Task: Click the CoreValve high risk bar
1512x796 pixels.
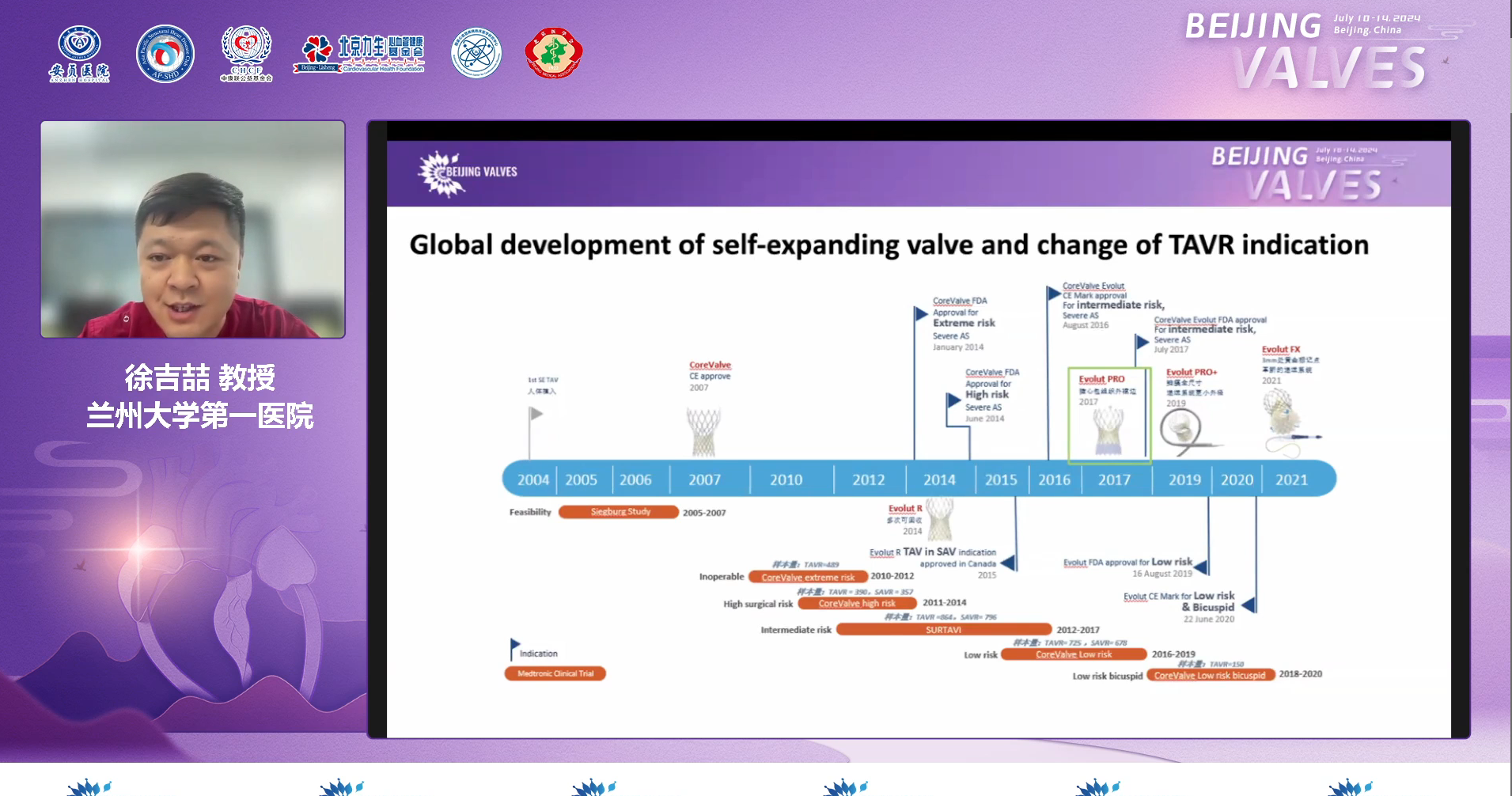Action: [x=857, y=603]
